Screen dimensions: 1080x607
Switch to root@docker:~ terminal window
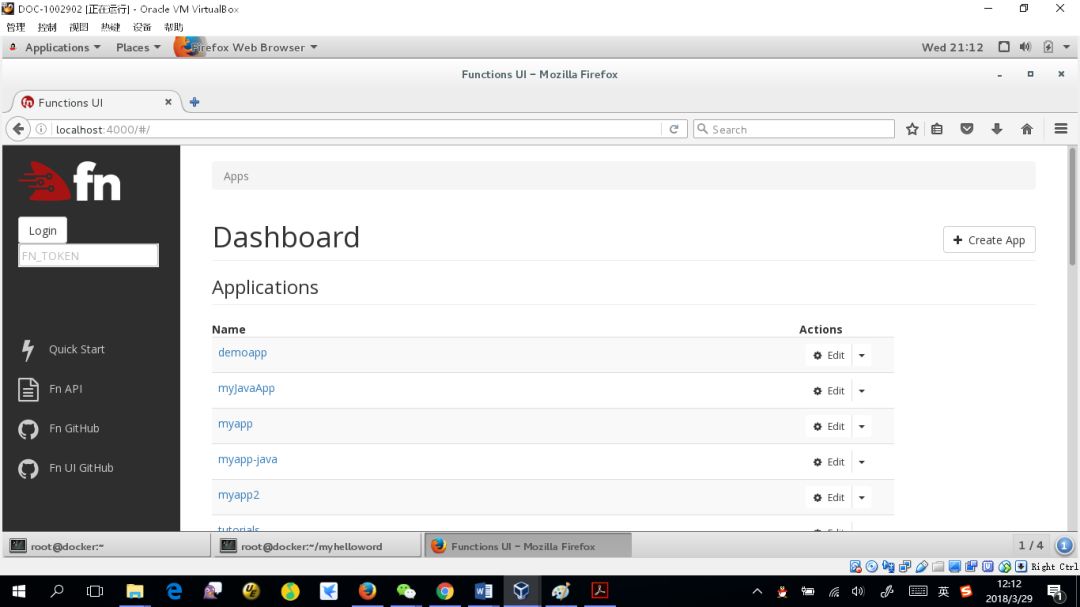pyautogui.click(x=107, y=546)
